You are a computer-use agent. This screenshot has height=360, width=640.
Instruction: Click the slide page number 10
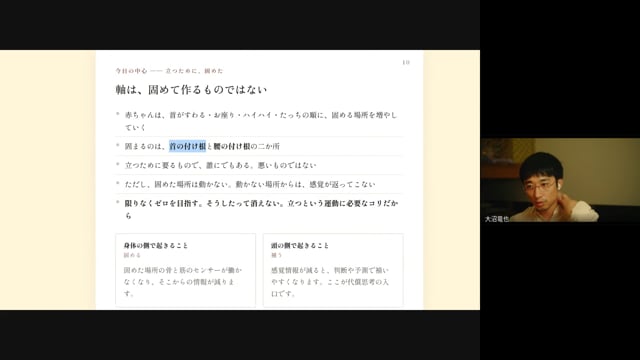[406, 62]
